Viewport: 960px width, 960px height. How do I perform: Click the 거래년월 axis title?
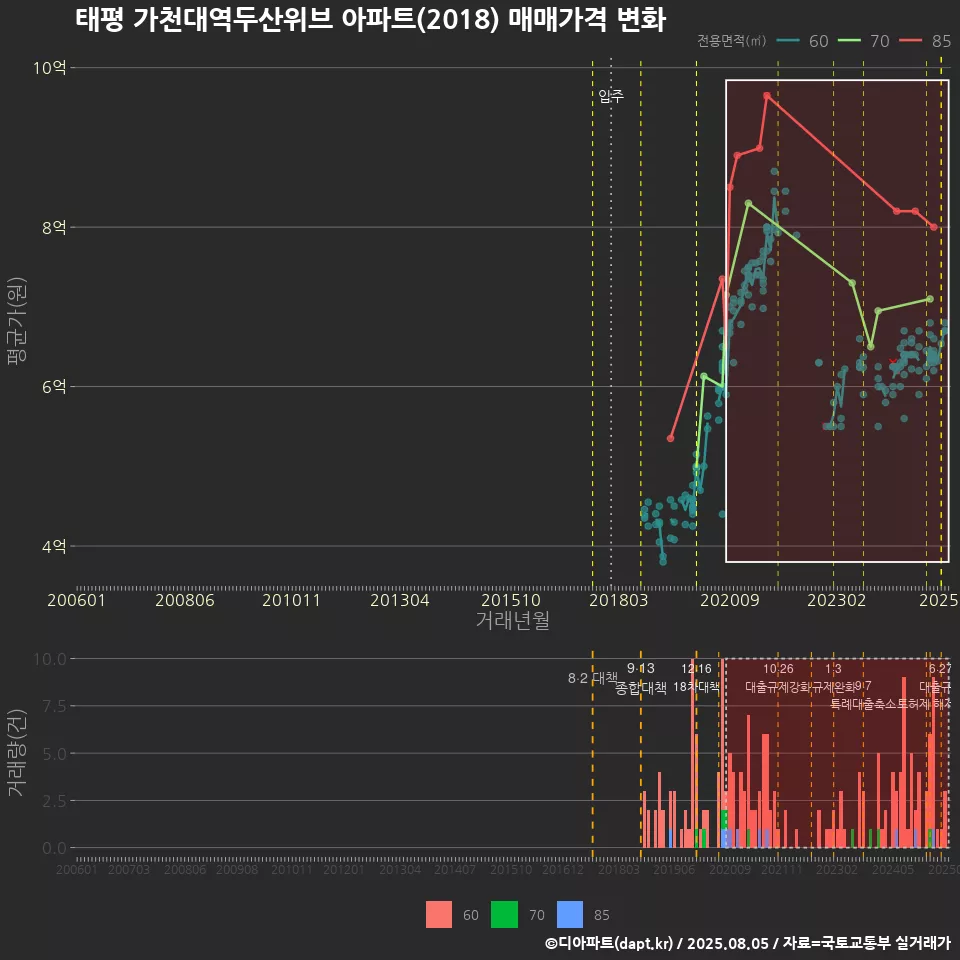point(512,620)
